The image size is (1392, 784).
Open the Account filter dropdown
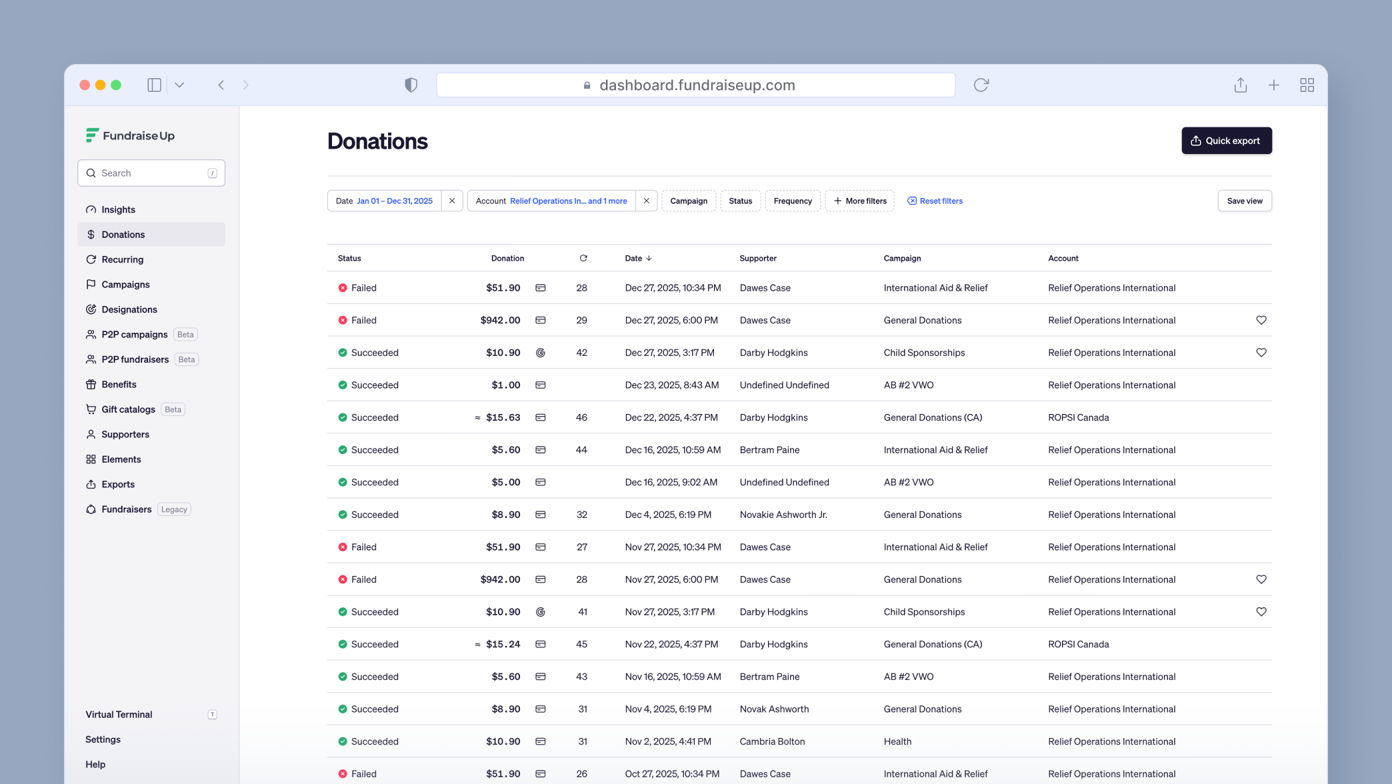tap(552, 201)
